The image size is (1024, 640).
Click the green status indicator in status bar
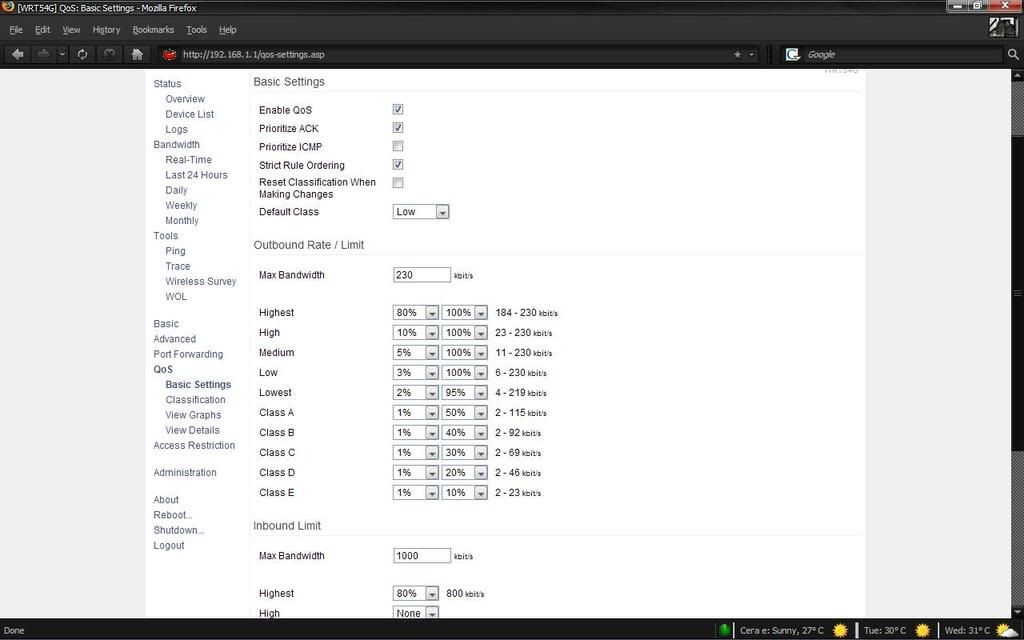724,630
